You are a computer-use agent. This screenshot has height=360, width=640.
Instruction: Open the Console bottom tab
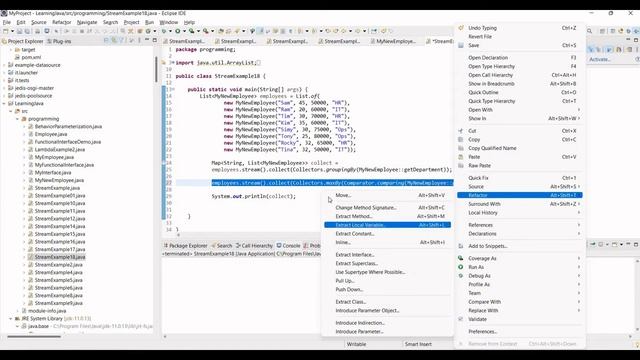pyautogui.click(x=288, y=246)
